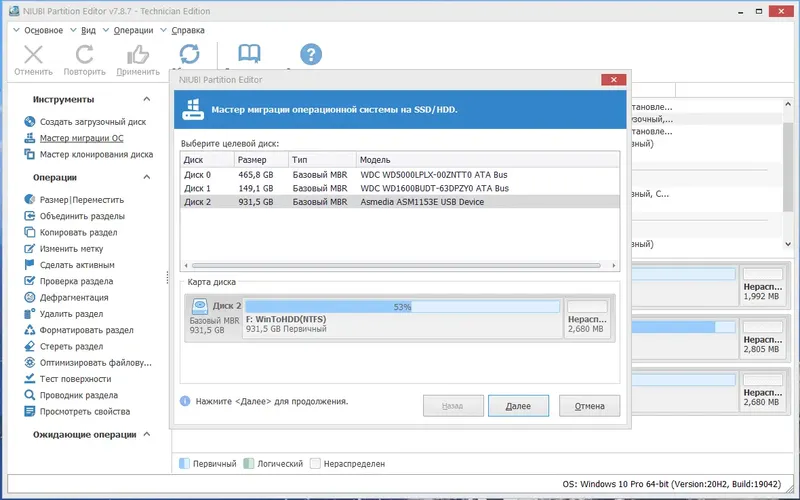Click the Мастер клонирования диска icon
This screenshot has height=500, width=800.
pyautogui.click(x=30, y=154)
